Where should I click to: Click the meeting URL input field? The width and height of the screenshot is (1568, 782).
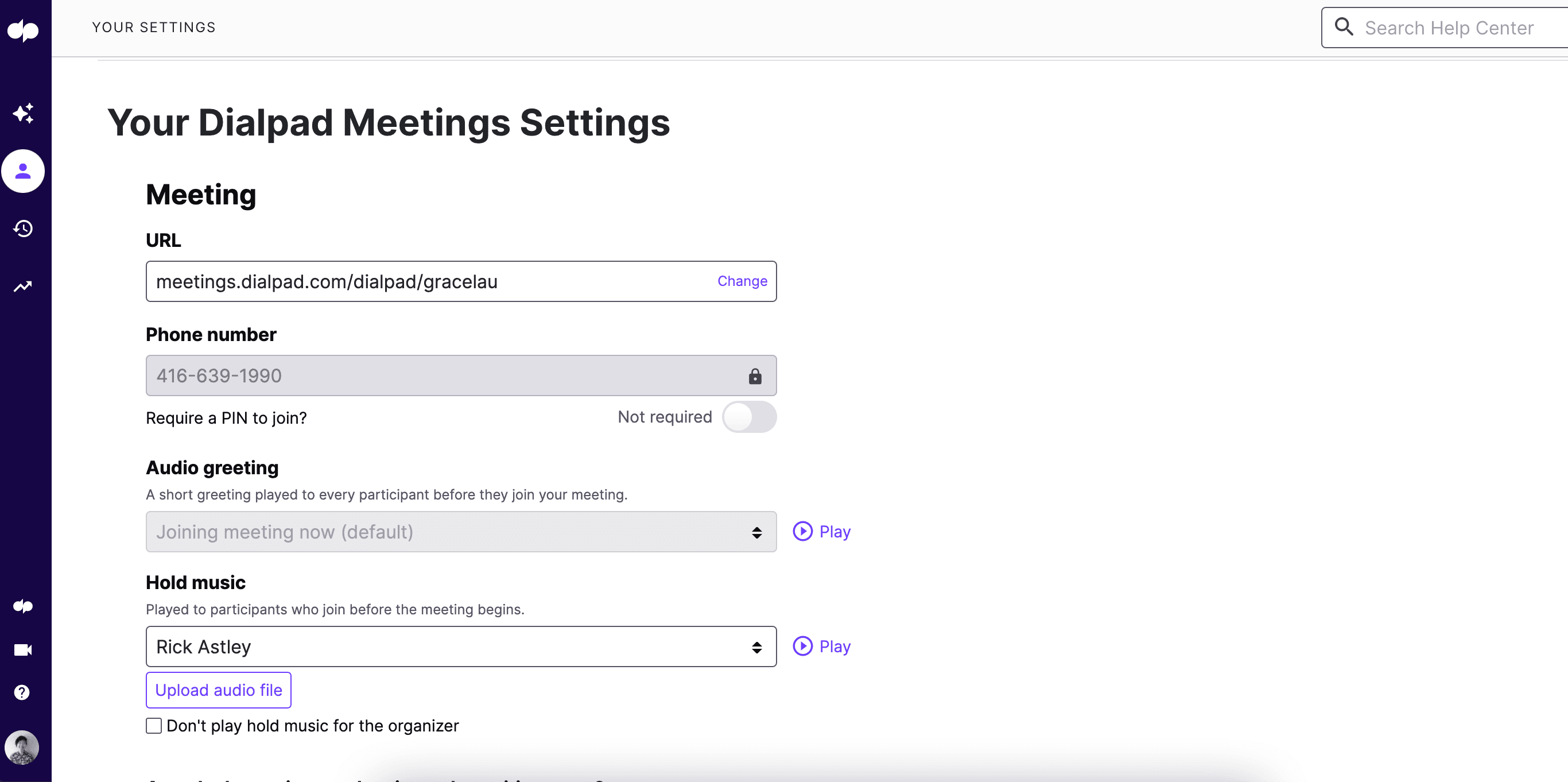click(x=461, y=281)
